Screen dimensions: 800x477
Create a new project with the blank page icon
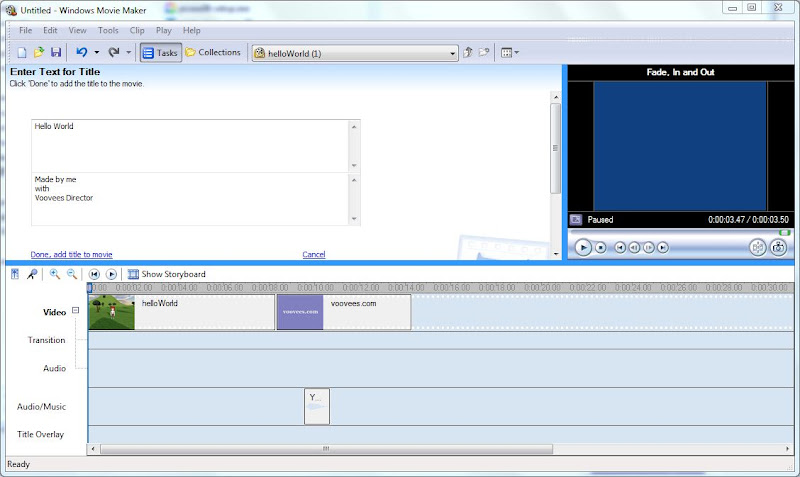22,53
